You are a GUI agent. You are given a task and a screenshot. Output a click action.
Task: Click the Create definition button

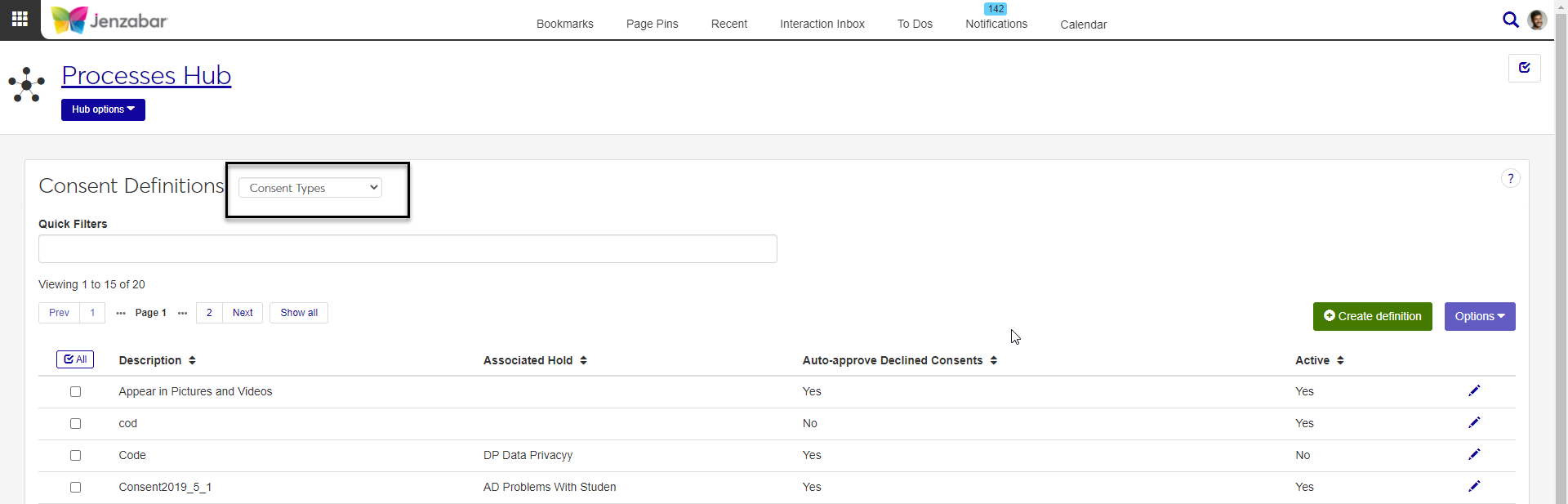point(1372,317)
